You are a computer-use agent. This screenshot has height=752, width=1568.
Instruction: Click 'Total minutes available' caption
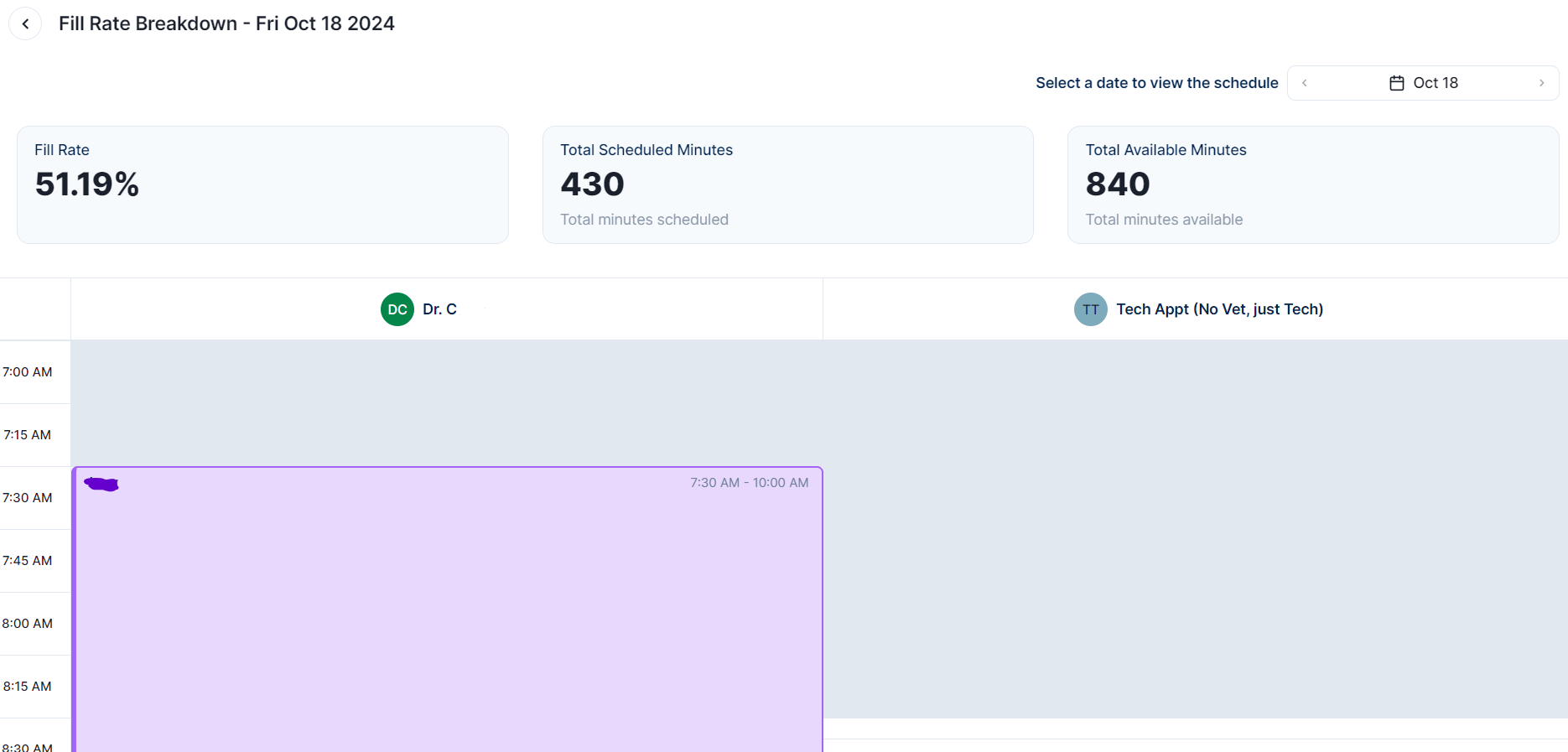pyautogui.click(x=1164, y=220)
